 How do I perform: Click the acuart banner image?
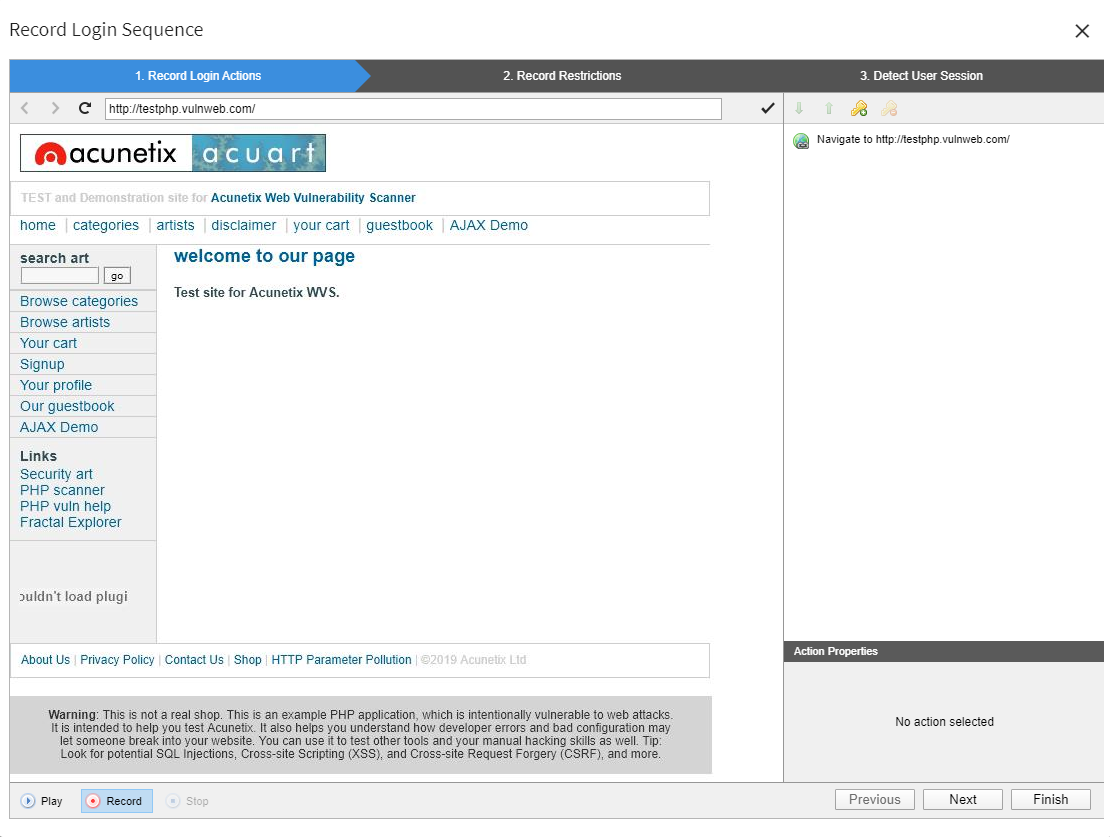click(258, 153)
